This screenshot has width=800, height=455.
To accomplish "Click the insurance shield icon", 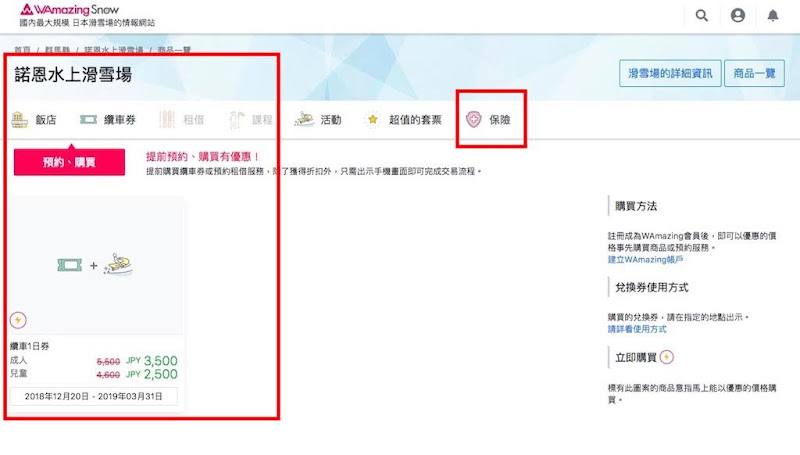I will click(473, 120).
